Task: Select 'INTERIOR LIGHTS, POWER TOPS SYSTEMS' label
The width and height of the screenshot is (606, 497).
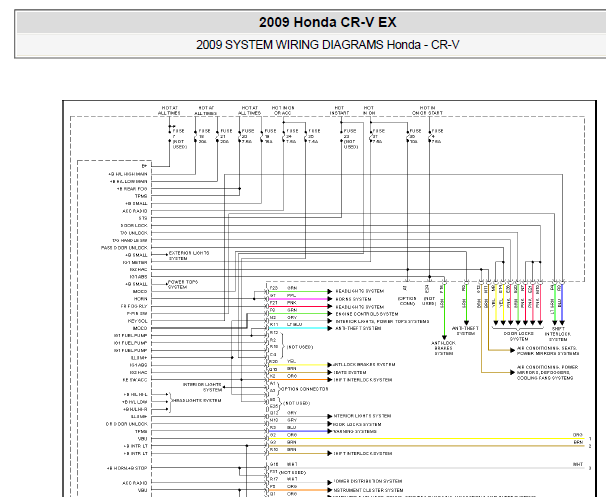Action: 382,321
